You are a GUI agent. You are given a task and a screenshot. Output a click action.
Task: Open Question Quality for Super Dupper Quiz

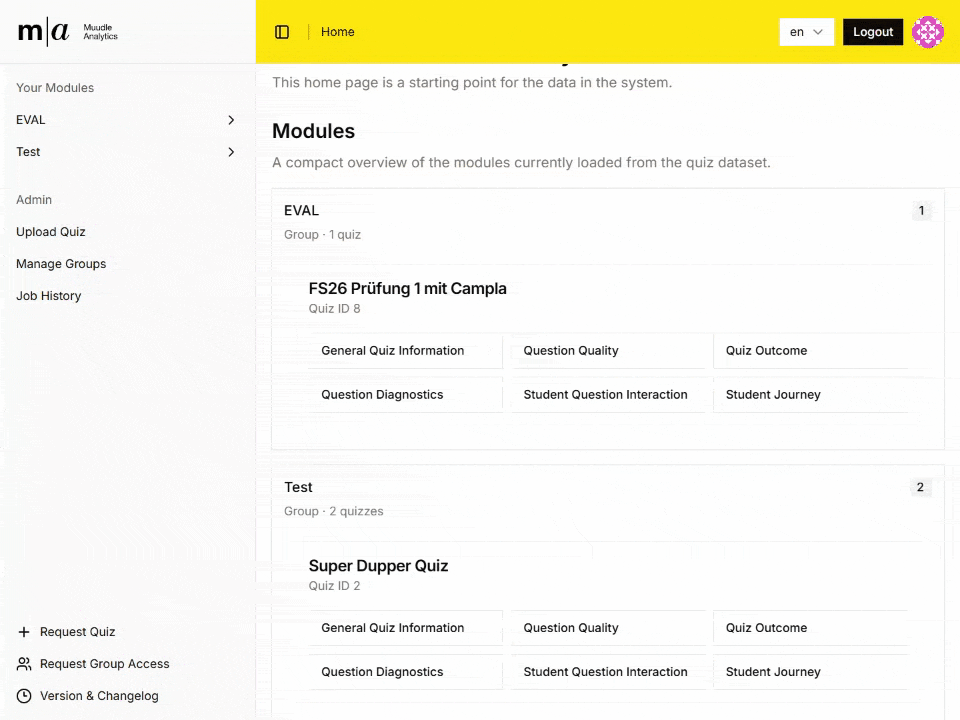pyautogui.click(x=608, y=628)
